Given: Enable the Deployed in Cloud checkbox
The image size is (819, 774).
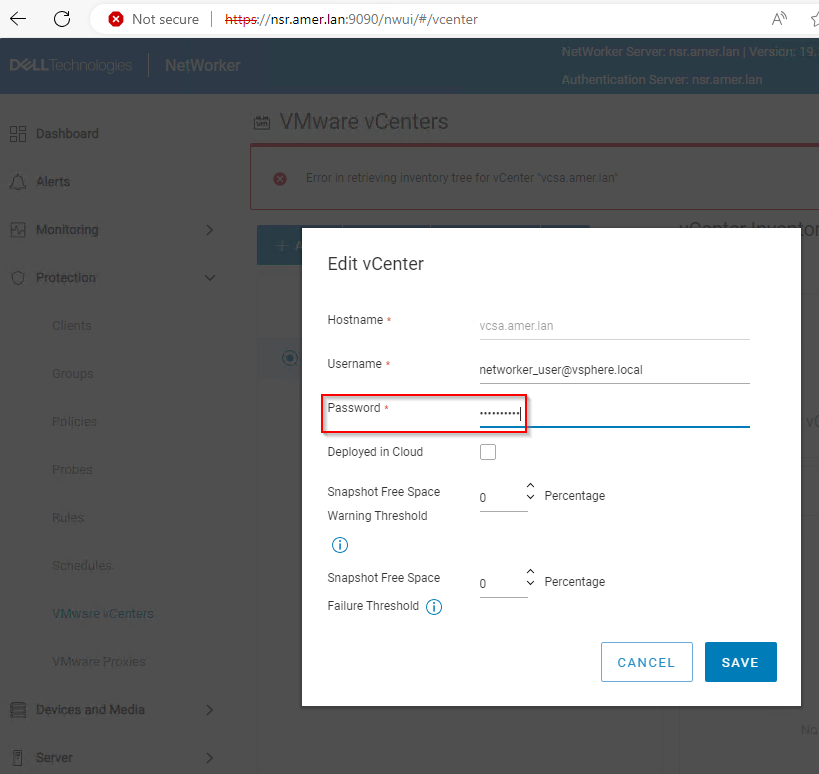Looking at the screenshot, I should 487,451.
